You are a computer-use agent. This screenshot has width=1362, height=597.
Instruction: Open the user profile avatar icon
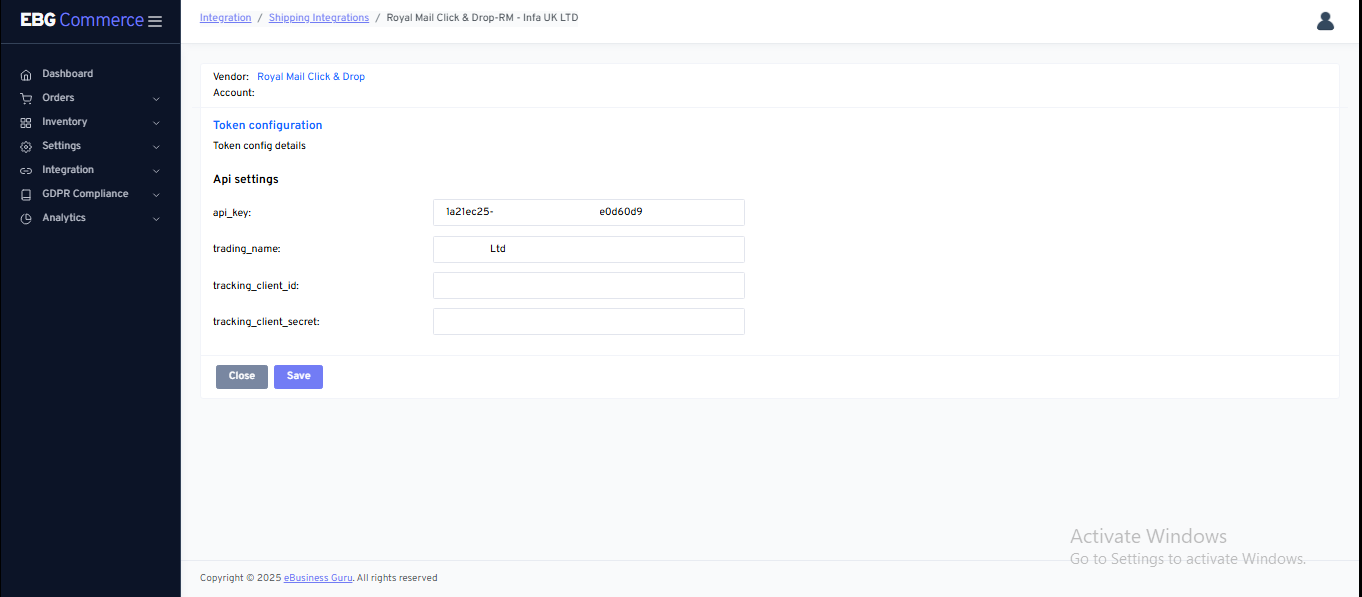(x=1325, y=21)
